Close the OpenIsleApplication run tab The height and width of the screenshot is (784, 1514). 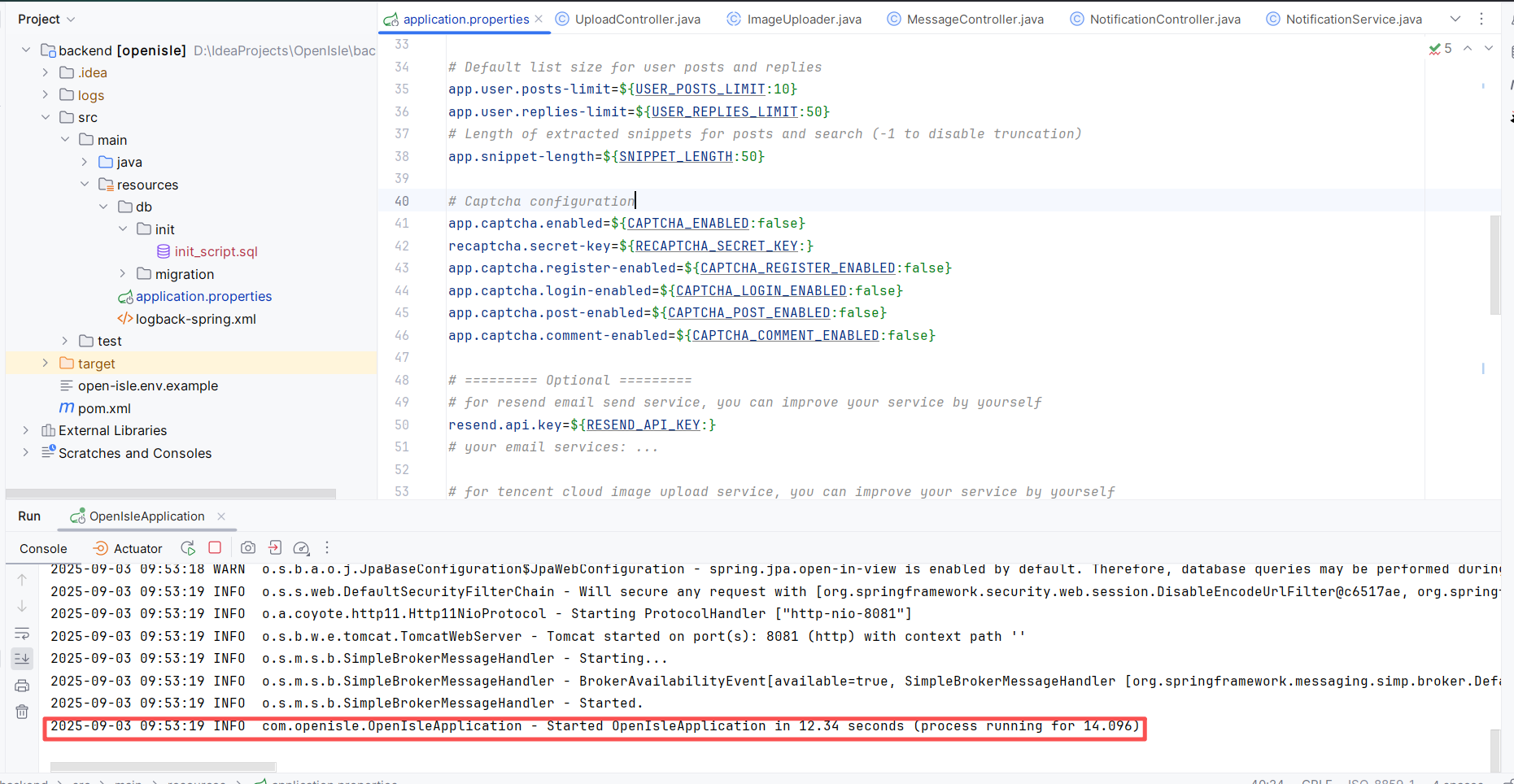click(x=221, y=516)
